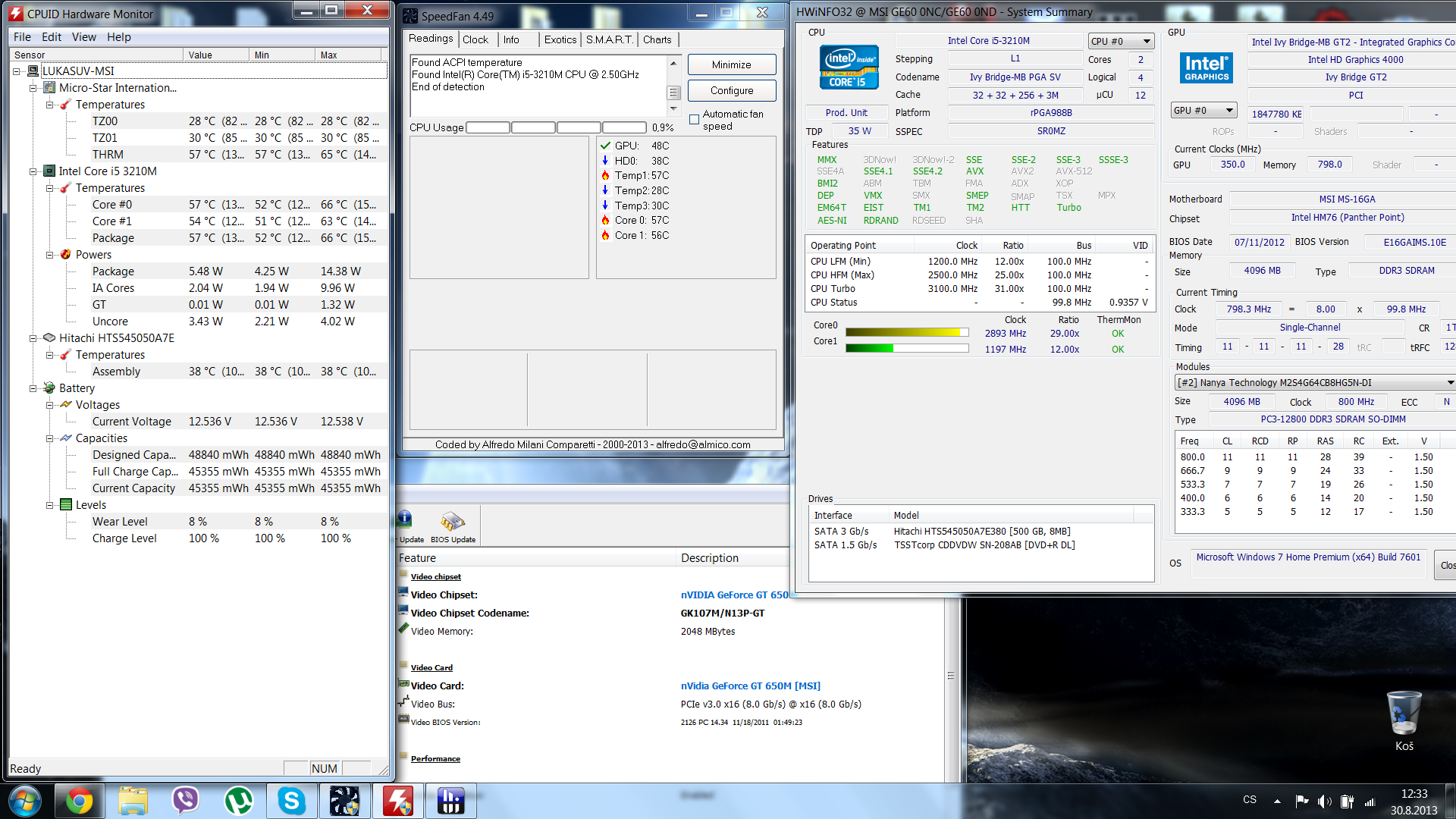Open File menu in HWMonitor
The height and width of the screenshot is (819, 1456).
tap(23, 36)
